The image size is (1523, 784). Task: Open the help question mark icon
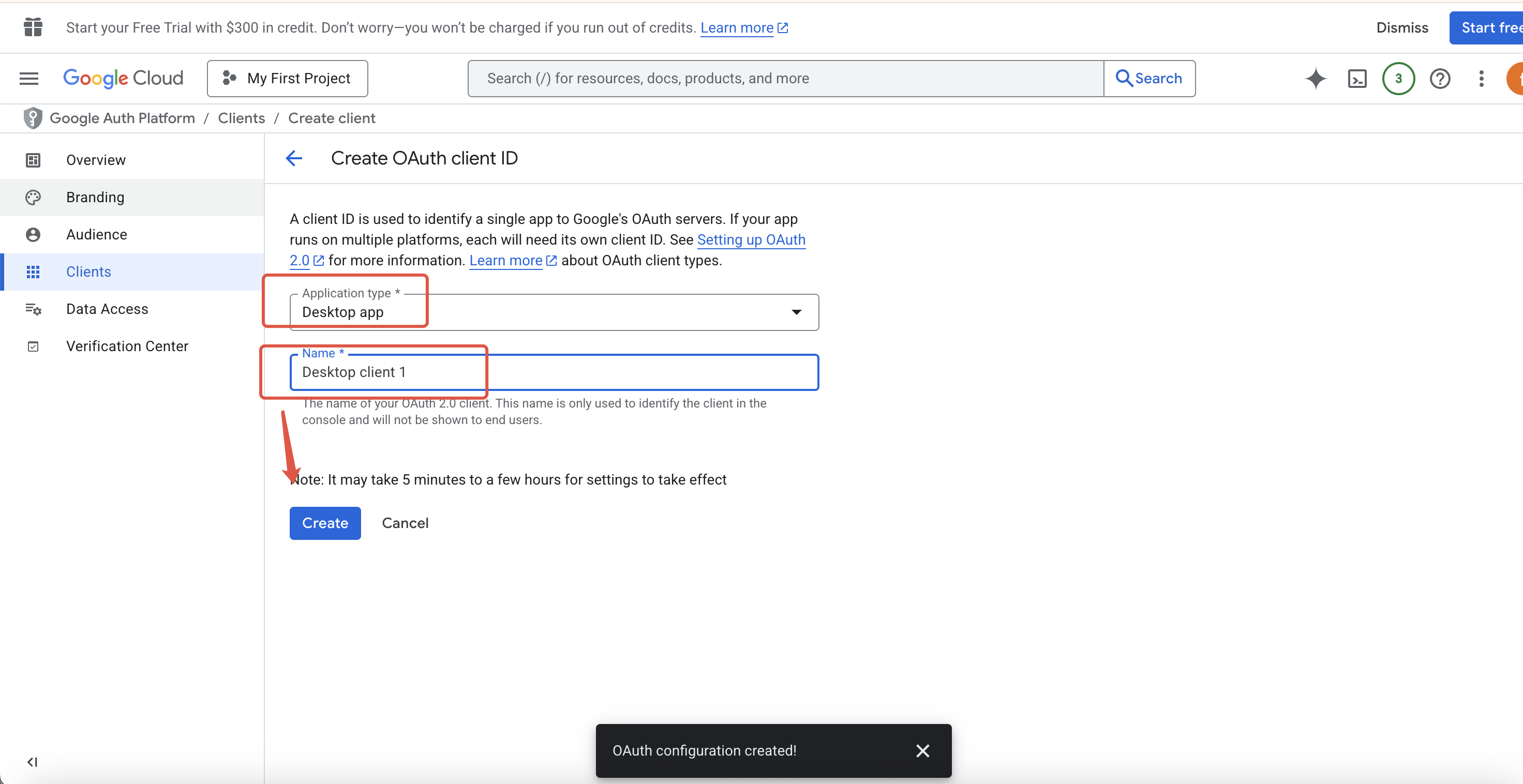tap(1440, 78)
